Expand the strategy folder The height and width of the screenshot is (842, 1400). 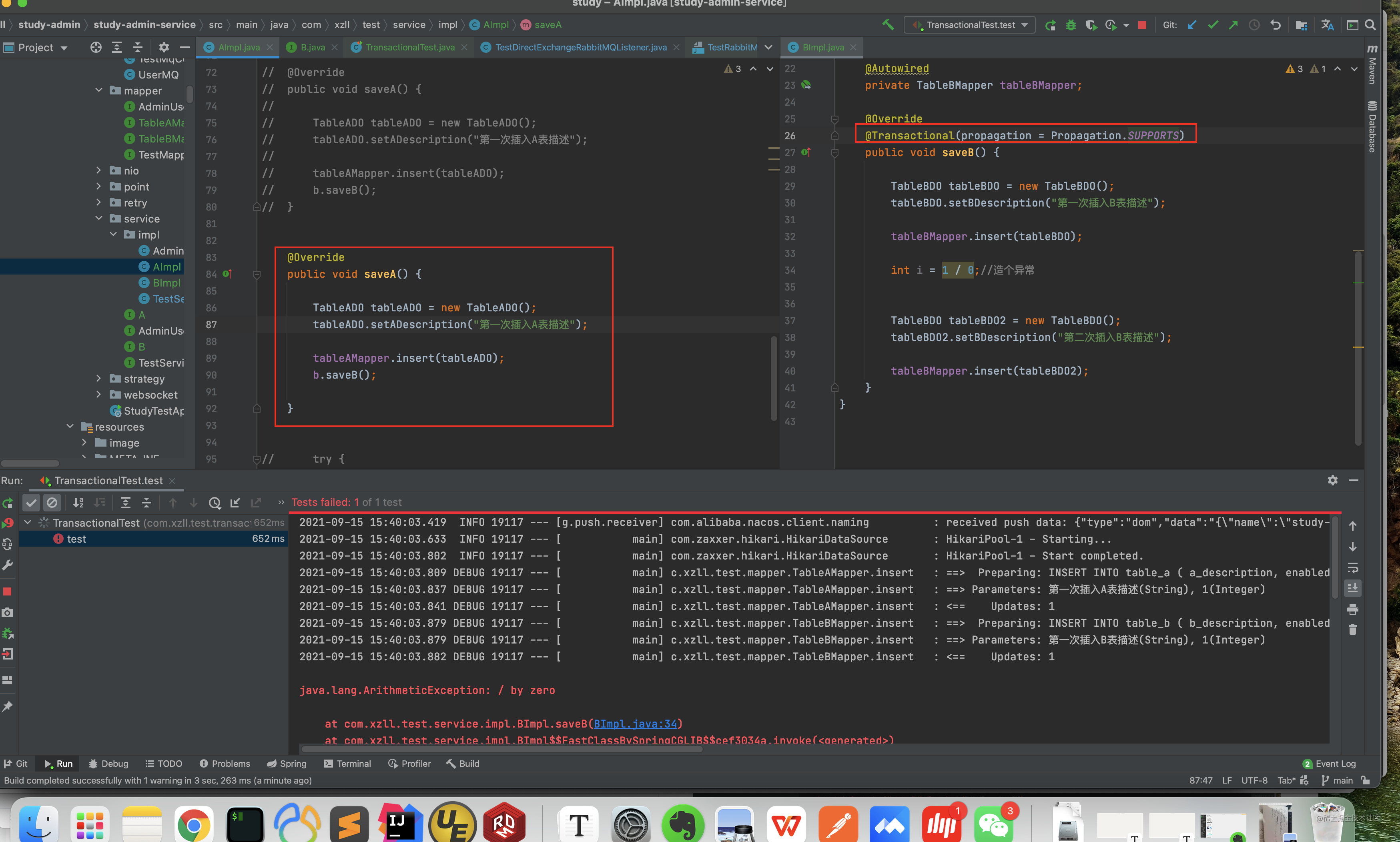99,379
